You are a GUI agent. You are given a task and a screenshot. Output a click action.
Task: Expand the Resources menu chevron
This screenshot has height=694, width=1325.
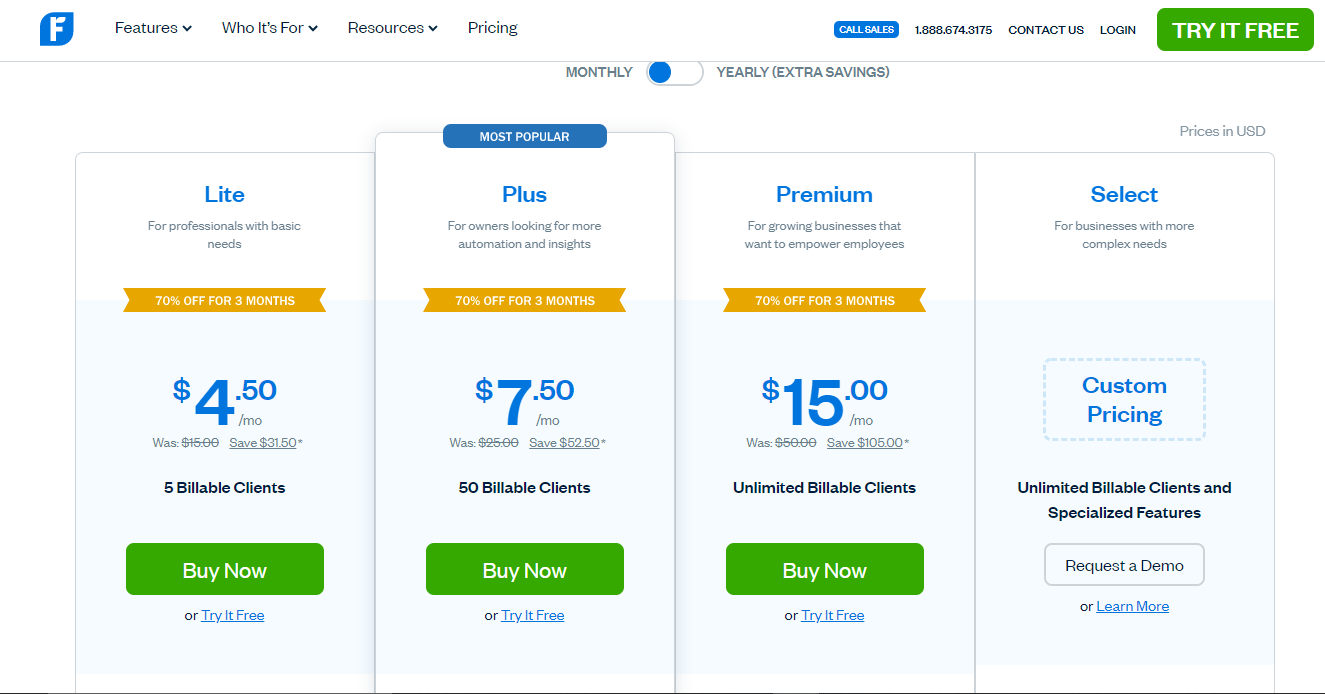tap(433, 29)
